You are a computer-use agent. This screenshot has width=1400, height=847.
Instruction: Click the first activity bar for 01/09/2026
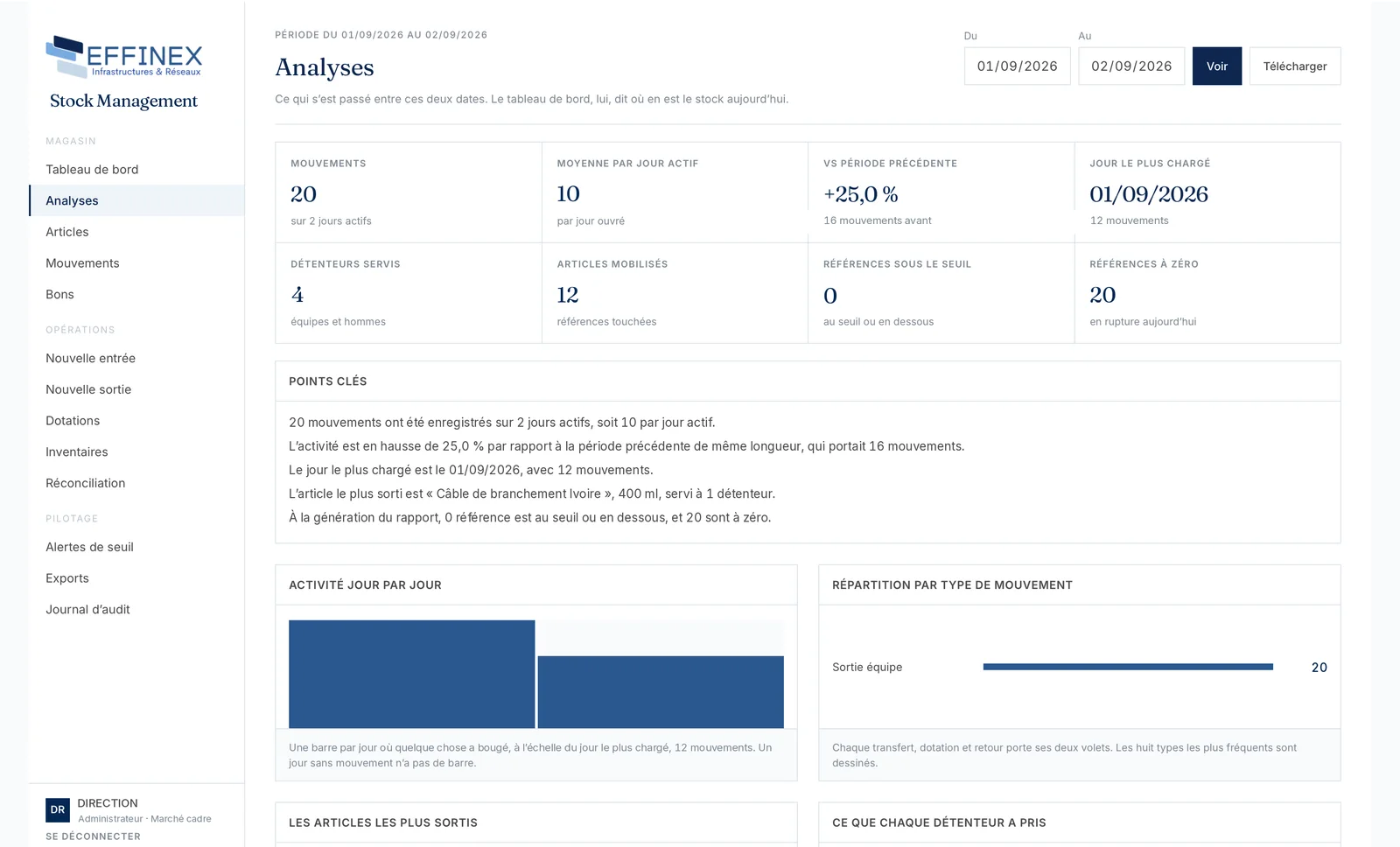(411, 675)
